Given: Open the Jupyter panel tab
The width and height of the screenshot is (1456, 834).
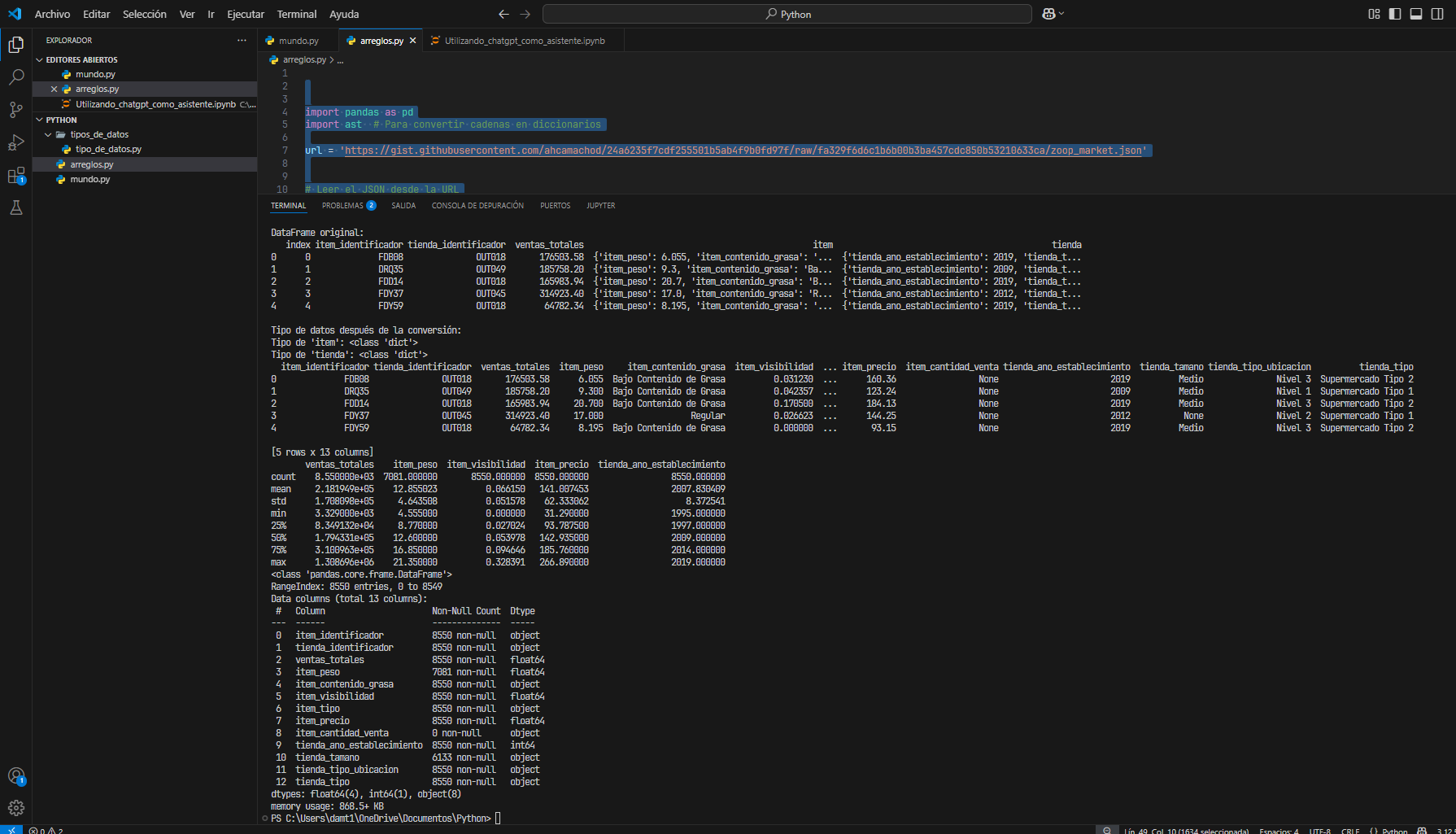Looking at the screenshot, I should (x=601, y=206).
